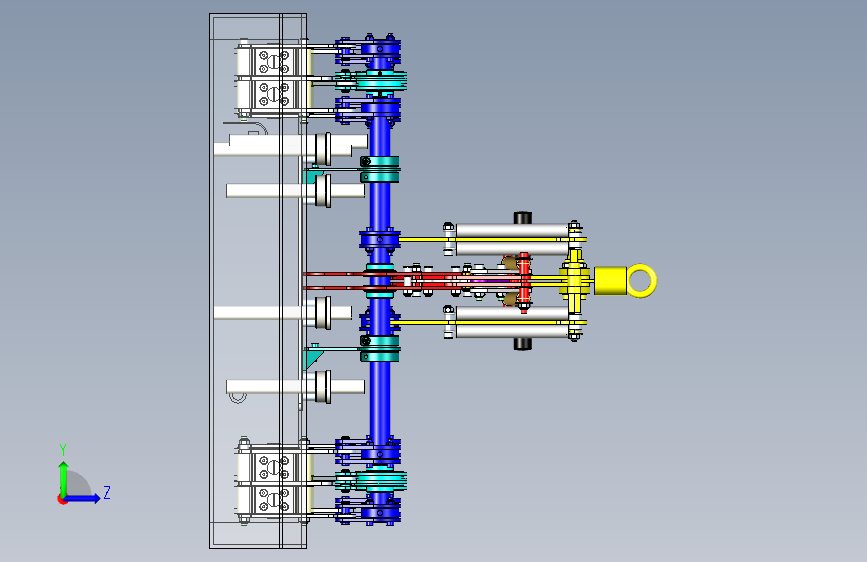Click the Z axis label on triad

(107, 492)
